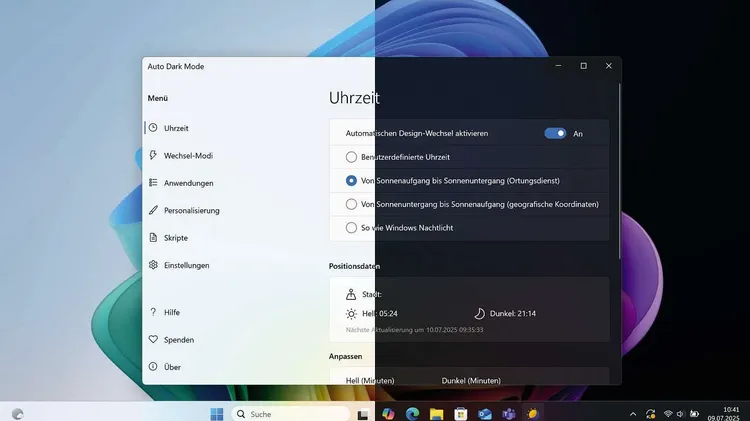
Task: Open the clock and date on taskbar
Action: click(723, 414)
